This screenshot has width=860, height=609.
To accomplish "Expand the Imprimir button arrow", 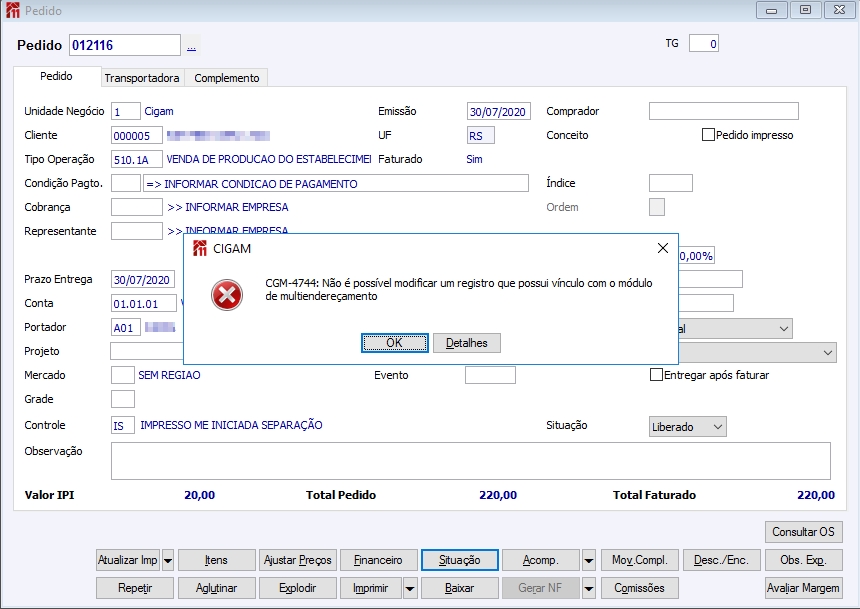I will 411,588.
